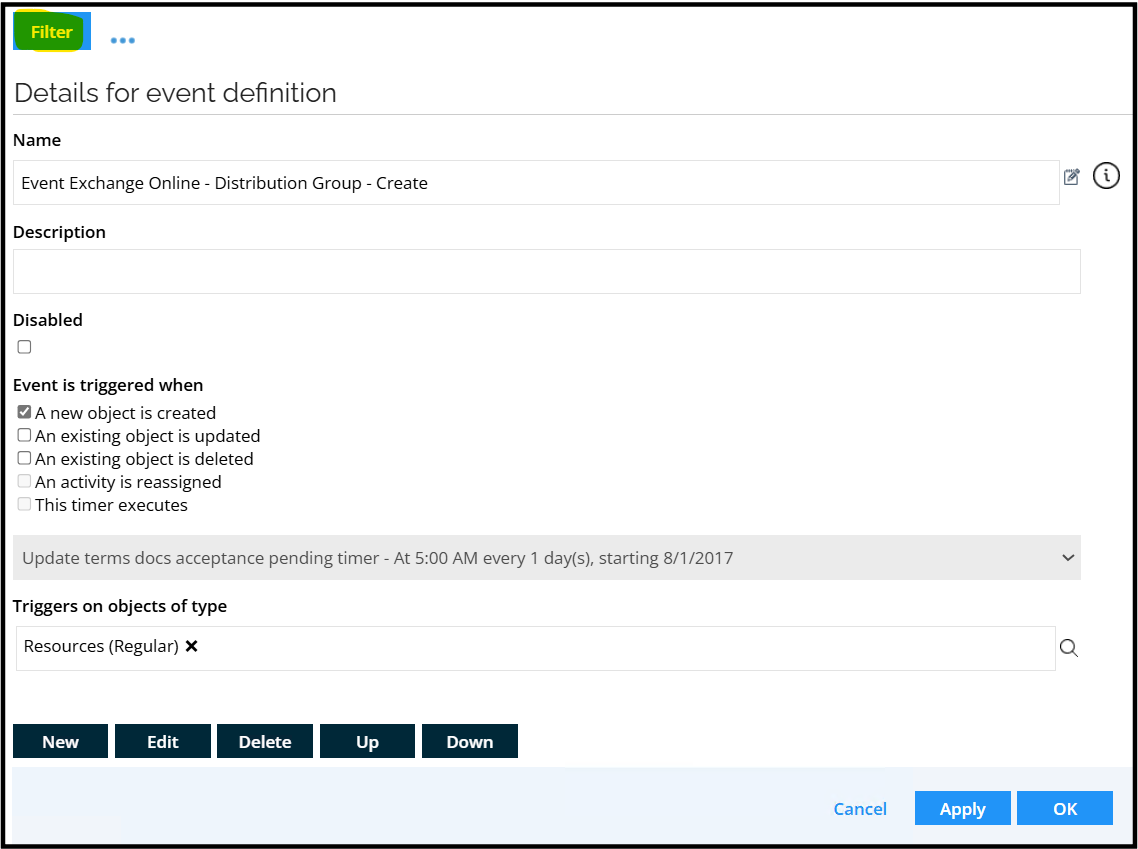The height and width of the screenshot is (849, 1138).
Task: Click the Apply button
Action: (x=962, y=808)
